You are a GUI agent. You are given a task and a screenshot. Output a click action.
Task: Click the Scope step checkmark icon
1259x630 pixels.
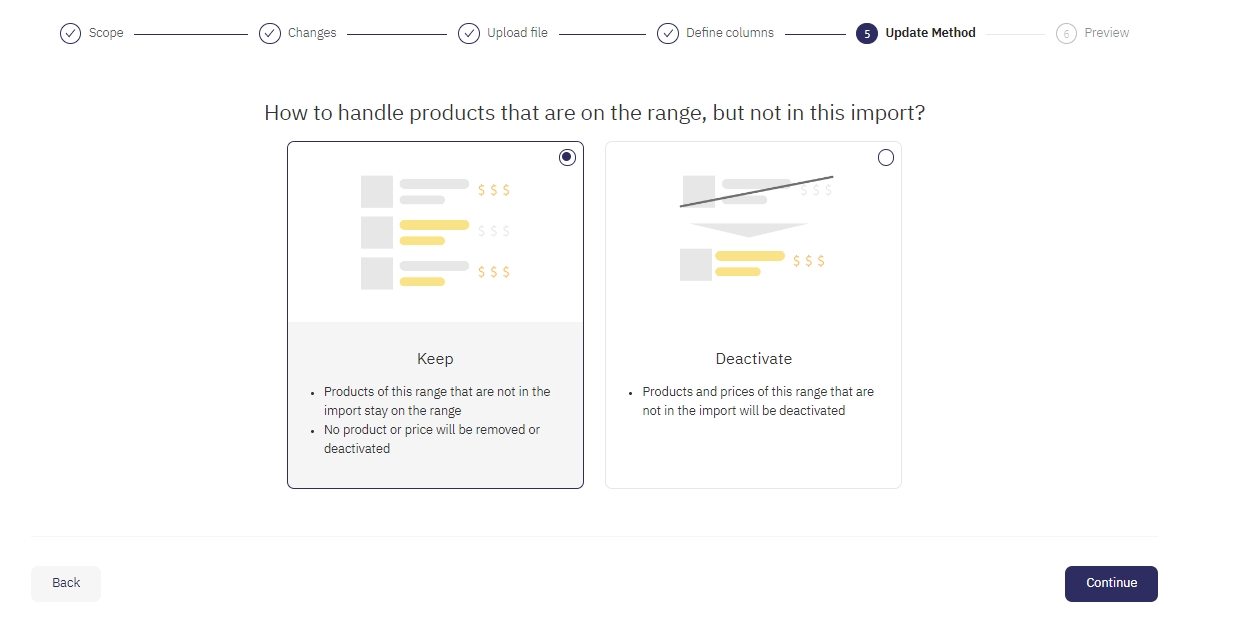(70, 33)
